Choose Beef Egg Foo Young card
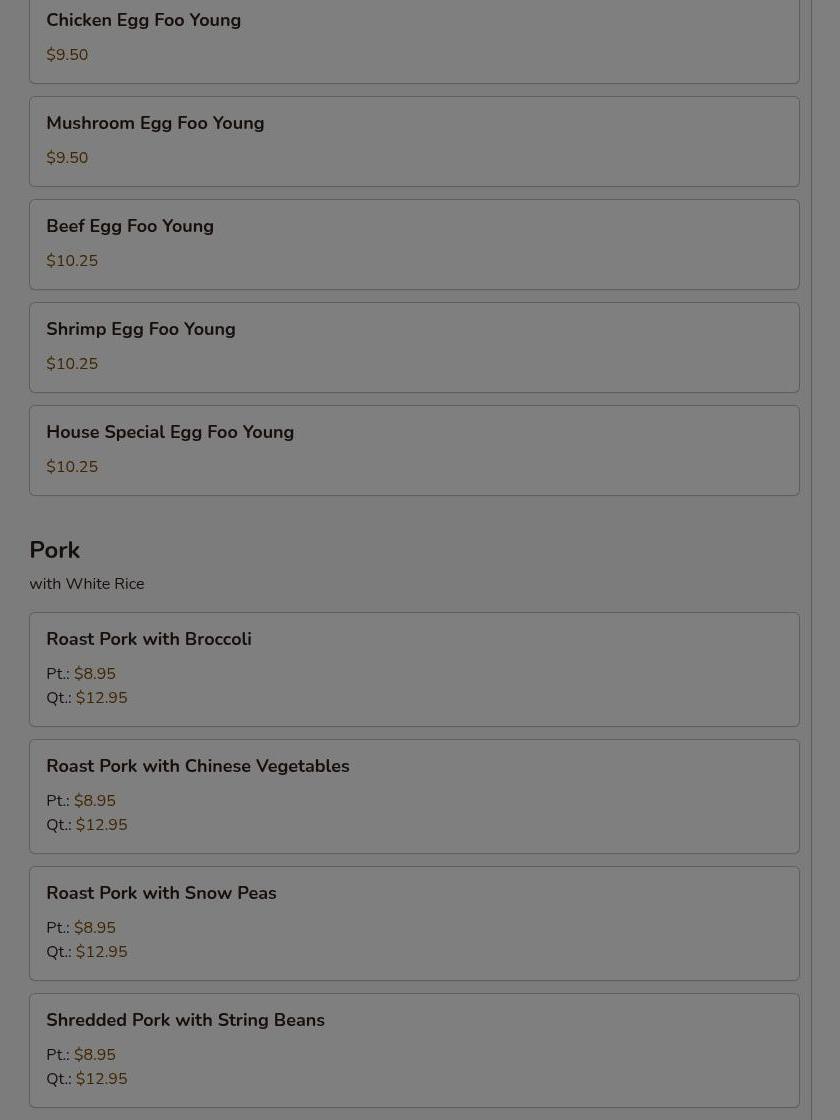The width and height of the screenshot is (840, 1120). click(414, 244)
